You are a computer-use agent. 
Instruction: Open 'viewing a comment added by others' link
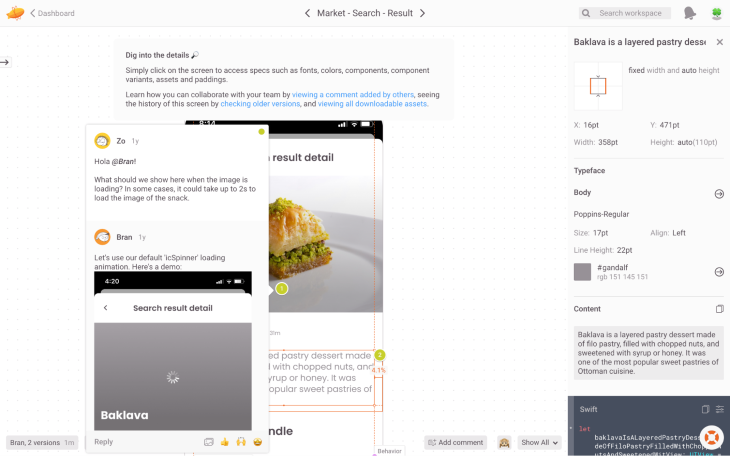352,95
